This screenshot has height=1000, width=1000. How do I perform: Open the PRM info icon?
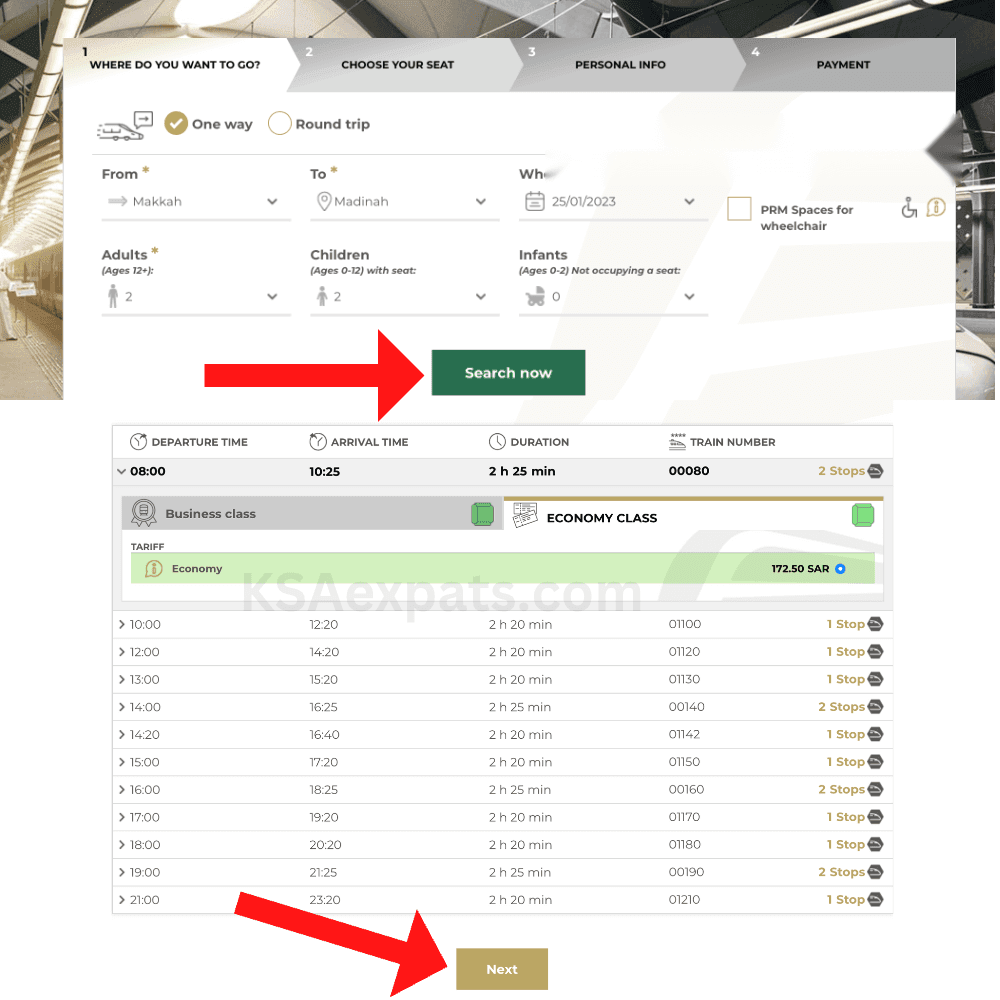[x=936, y=207]
